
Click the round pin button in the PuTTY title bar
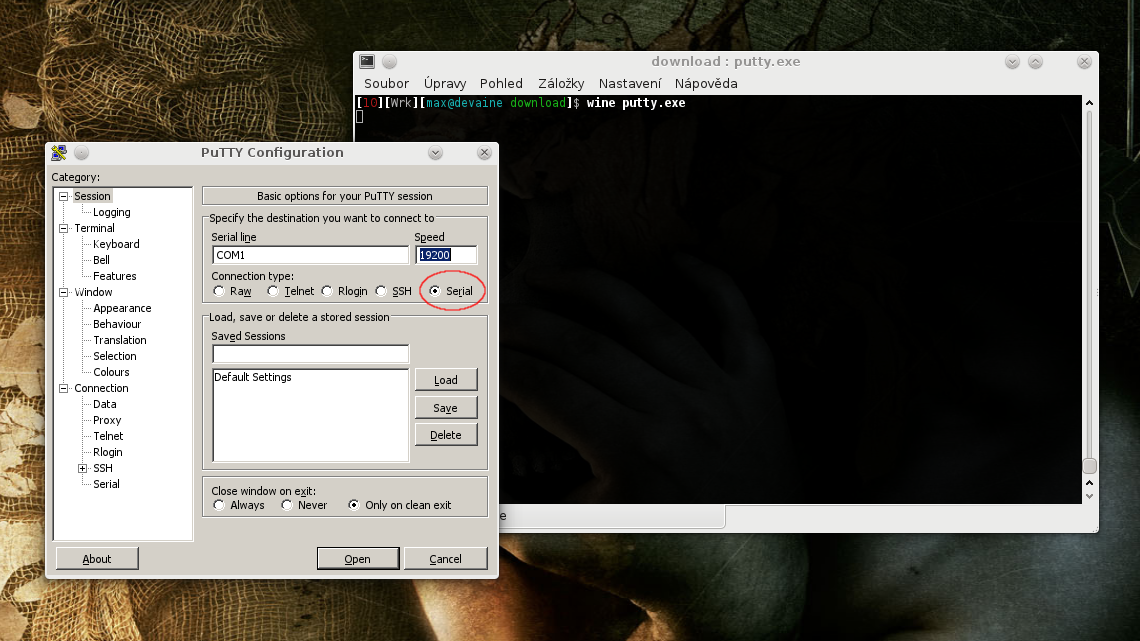click(x=81, y=153)
